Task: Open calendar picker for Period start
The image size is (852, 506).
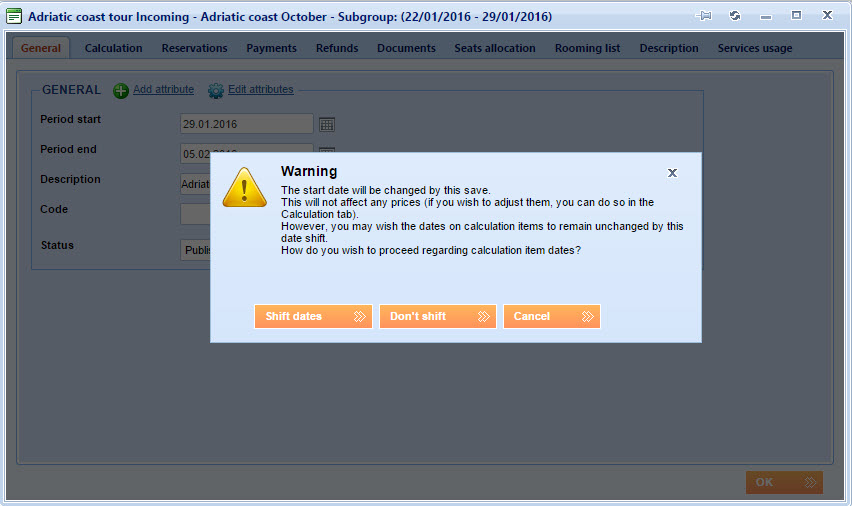Action: 327,124
